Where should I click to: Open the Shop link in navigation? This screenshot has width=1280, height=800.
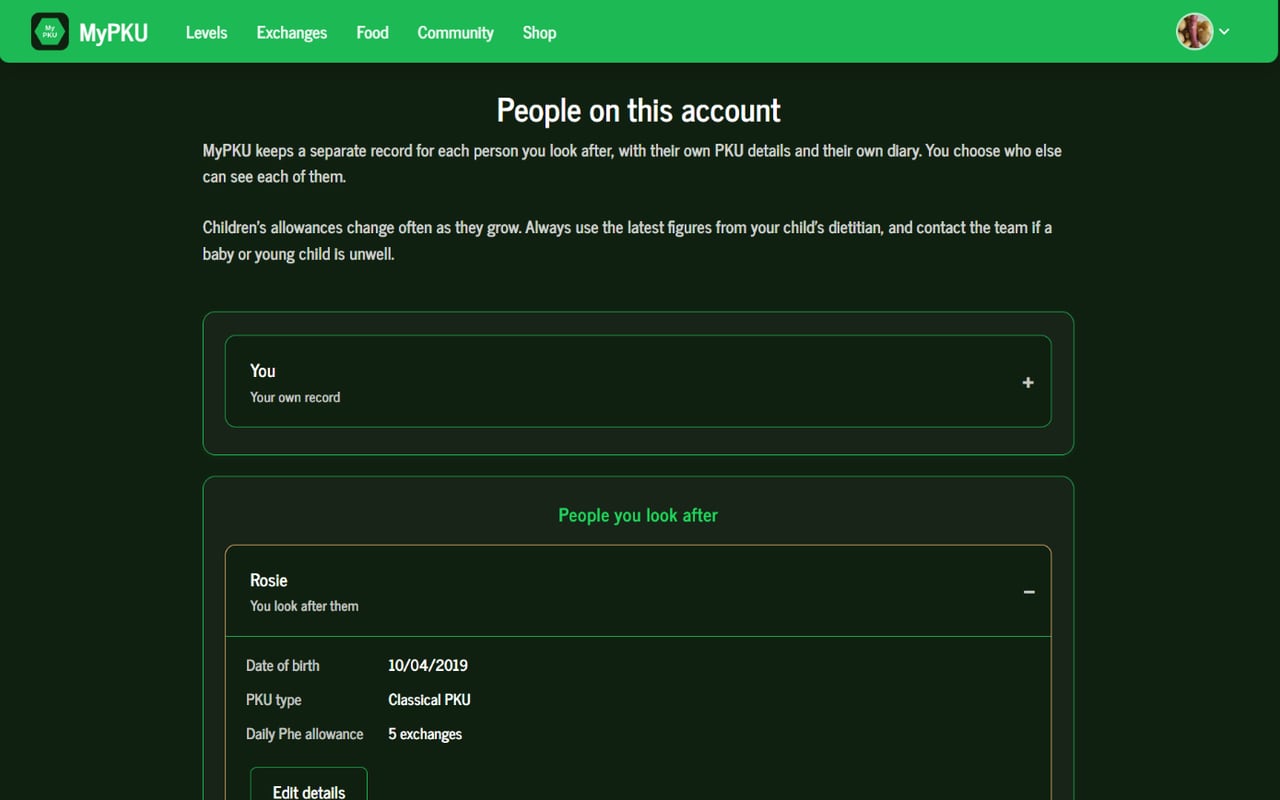tap(539, 33)
